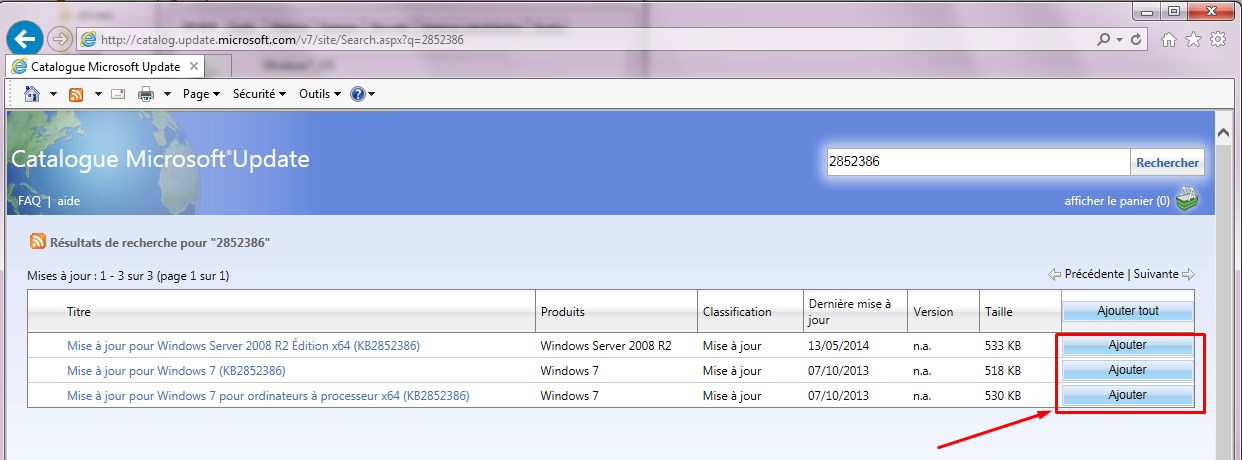Screen dimensions: 1242x460
Task: Expand the Page dropdown menu
Action: tap(201, 94)
